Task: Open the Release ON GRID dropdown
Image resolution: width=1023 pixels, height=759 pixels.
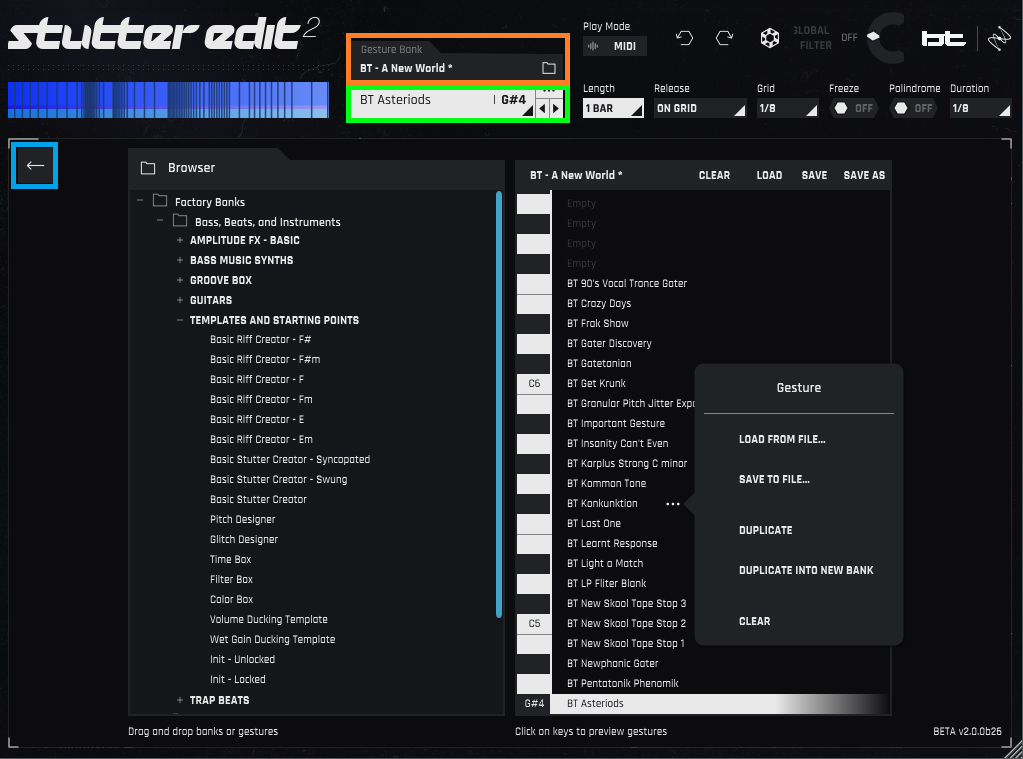Action: [699, 108]
